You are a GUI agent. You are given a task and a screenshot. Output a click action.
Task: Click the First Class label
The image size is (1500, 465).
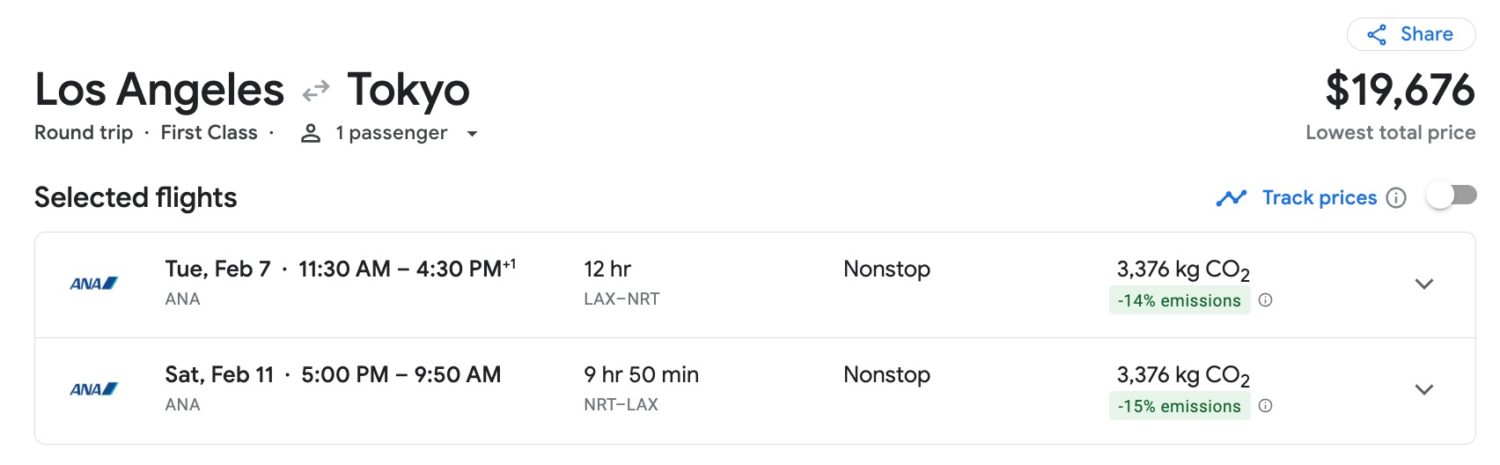pyautogui.click(x=209, y=133)
